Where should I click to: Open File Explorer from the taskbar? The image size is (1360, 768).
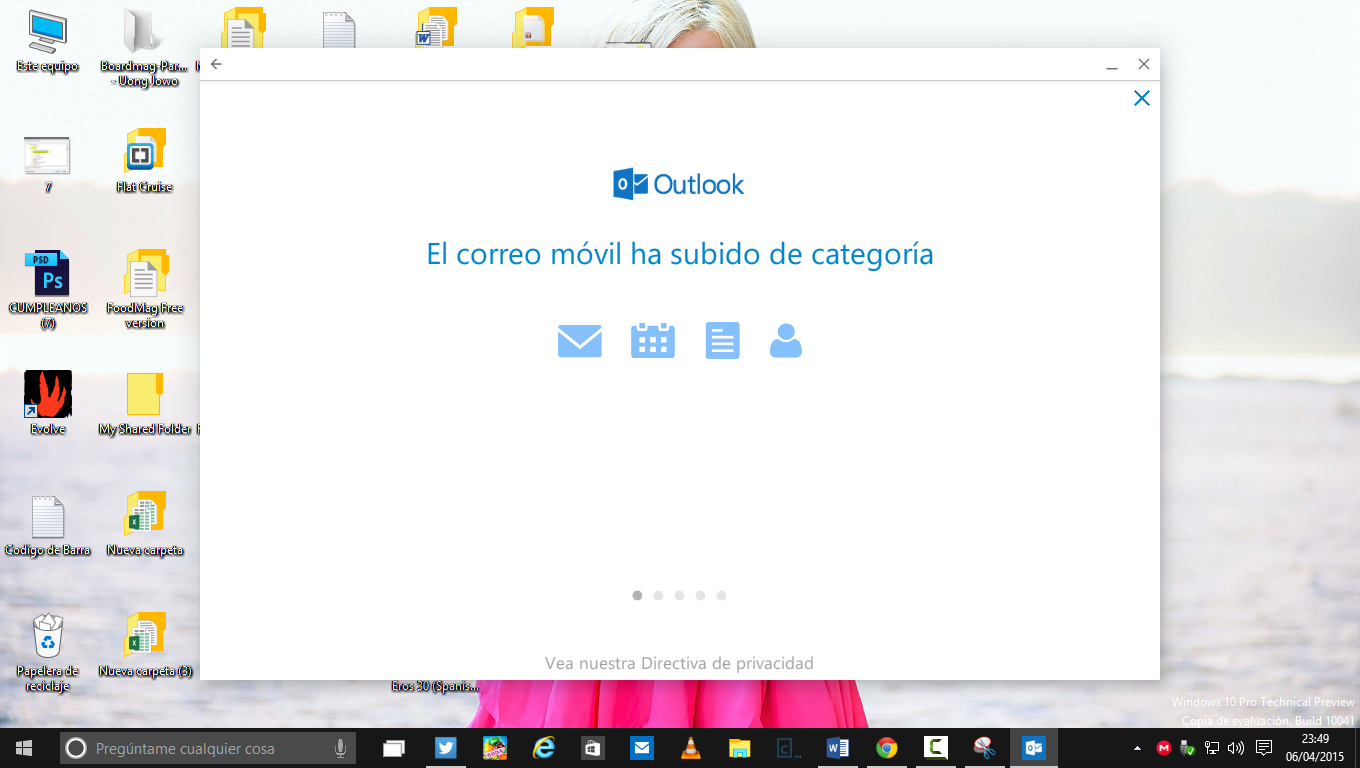(x=739, y=748)
